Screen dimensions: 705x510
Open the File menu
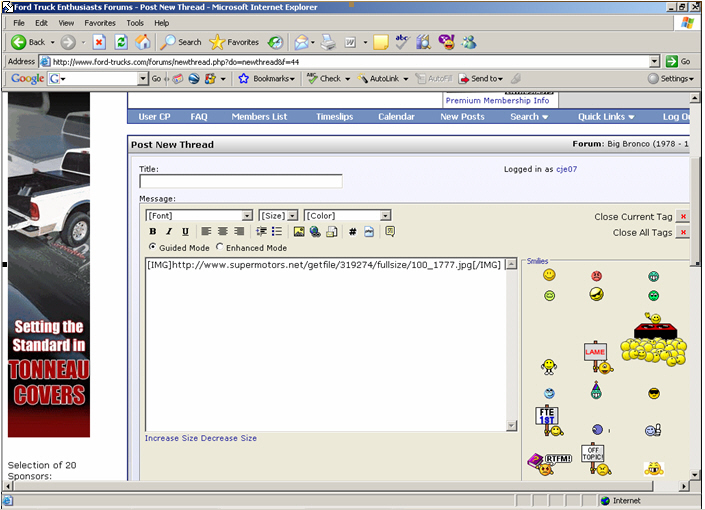(x=19, y=23)
